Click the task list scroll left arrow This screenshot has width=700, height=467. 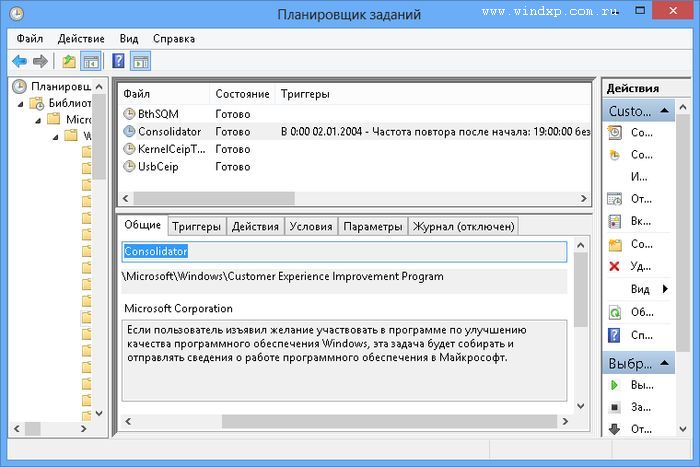[125, 198]
